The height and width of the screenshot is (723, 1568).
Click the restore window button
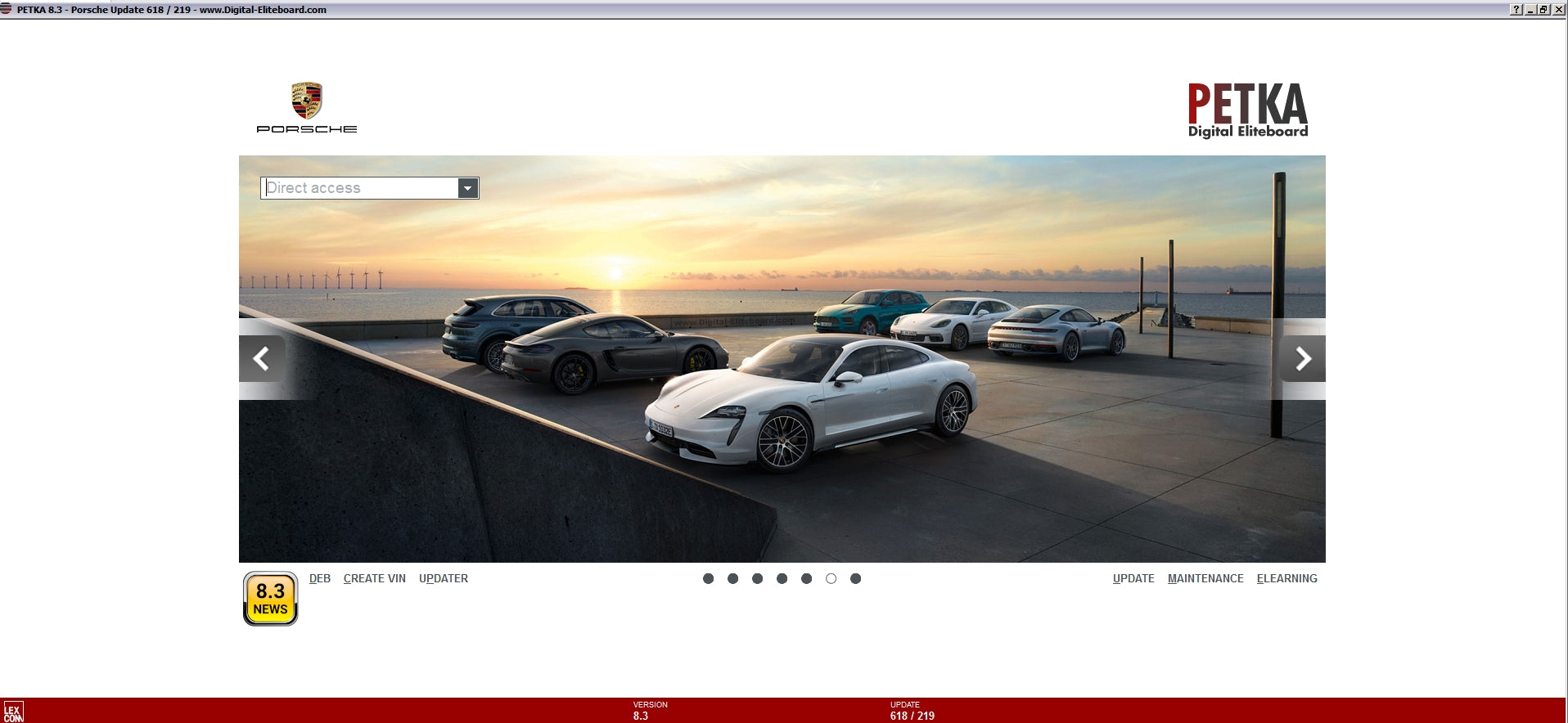(x=1543, y=10)
